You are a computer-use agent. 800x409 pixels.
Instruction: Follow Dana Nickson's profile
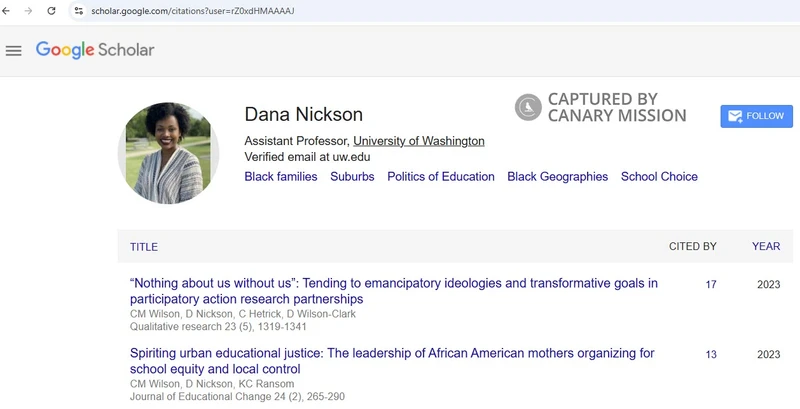757,116
